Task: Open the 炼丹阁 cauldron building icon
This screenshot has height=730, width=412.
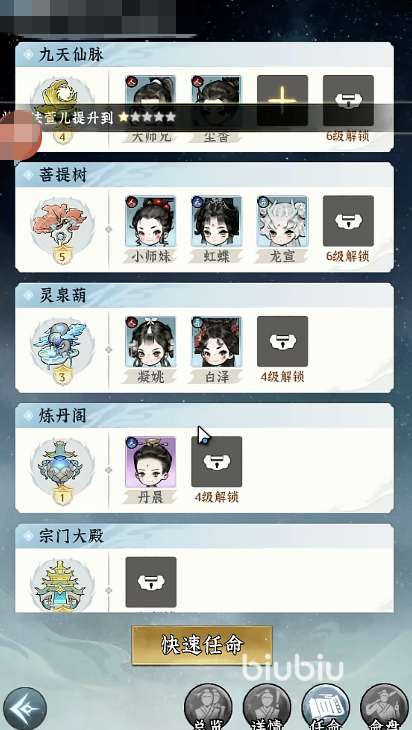Action: pyautogui.click(x=62, y=470)
